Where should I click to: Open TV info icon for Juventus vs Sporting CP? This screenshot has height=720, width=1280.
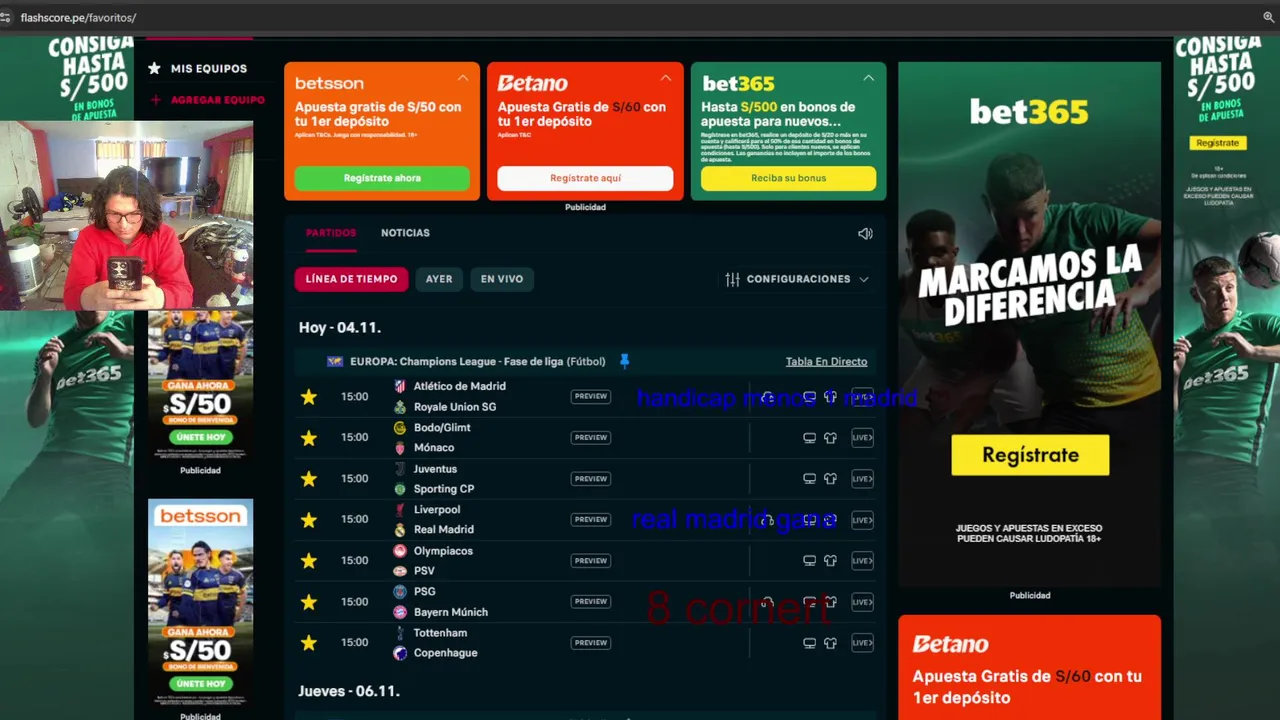[x=810, y=479]
